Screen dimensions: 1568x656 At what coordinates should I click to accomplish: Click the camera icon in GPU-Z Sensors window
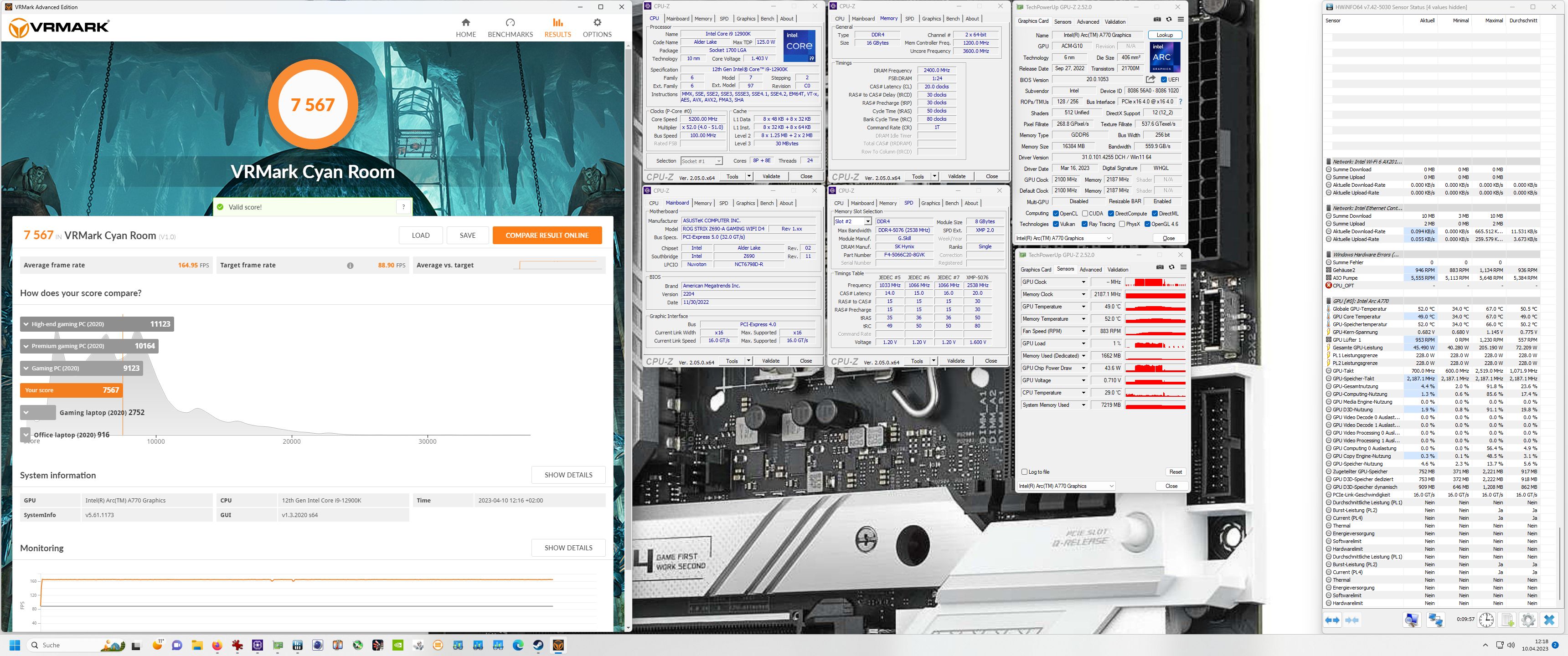pyautogui.click(x=1160, y=267)
